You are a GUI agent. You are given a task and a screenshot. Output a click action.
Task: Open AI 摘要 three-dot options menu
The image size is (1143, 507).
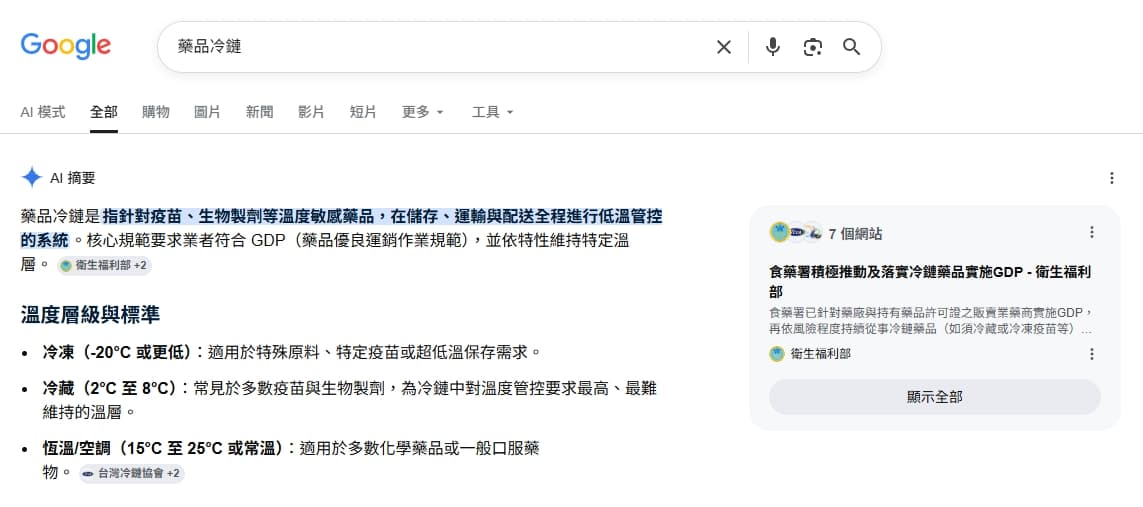coord(1112,178)
